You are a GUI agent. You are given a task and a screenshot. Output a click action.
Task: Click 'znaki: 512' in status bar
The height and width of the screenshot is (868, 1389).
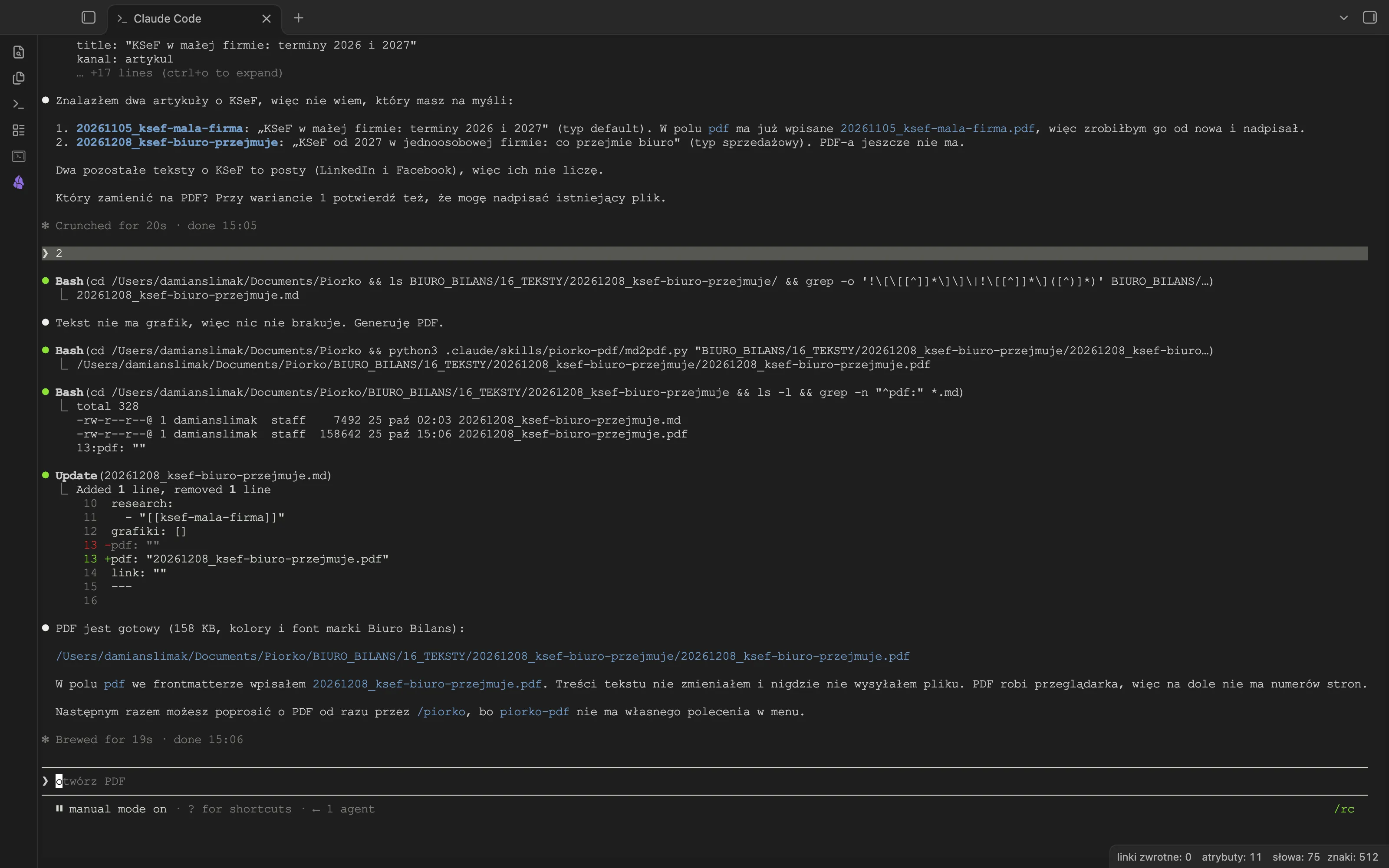(x=1352, y=857)
